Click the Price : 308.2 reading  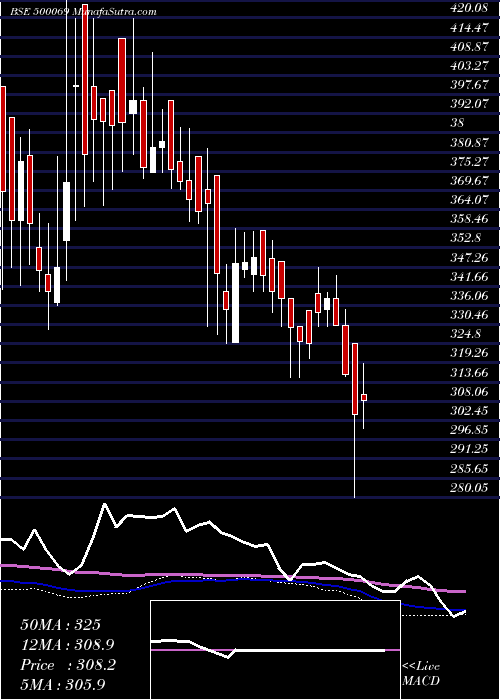(x=68, y=665)
